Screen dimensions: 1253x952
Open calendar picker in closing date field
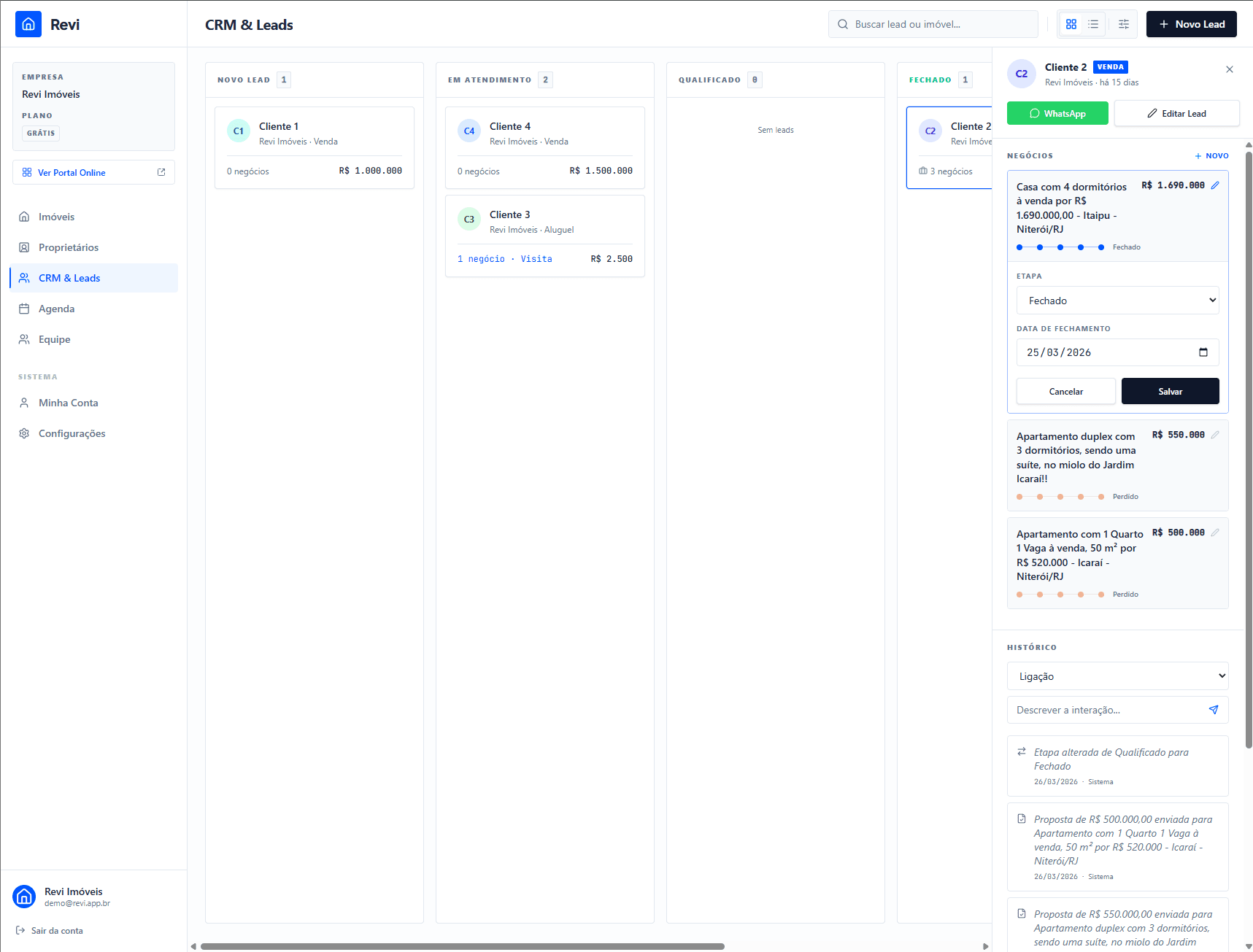click(x=1203, y=352)
